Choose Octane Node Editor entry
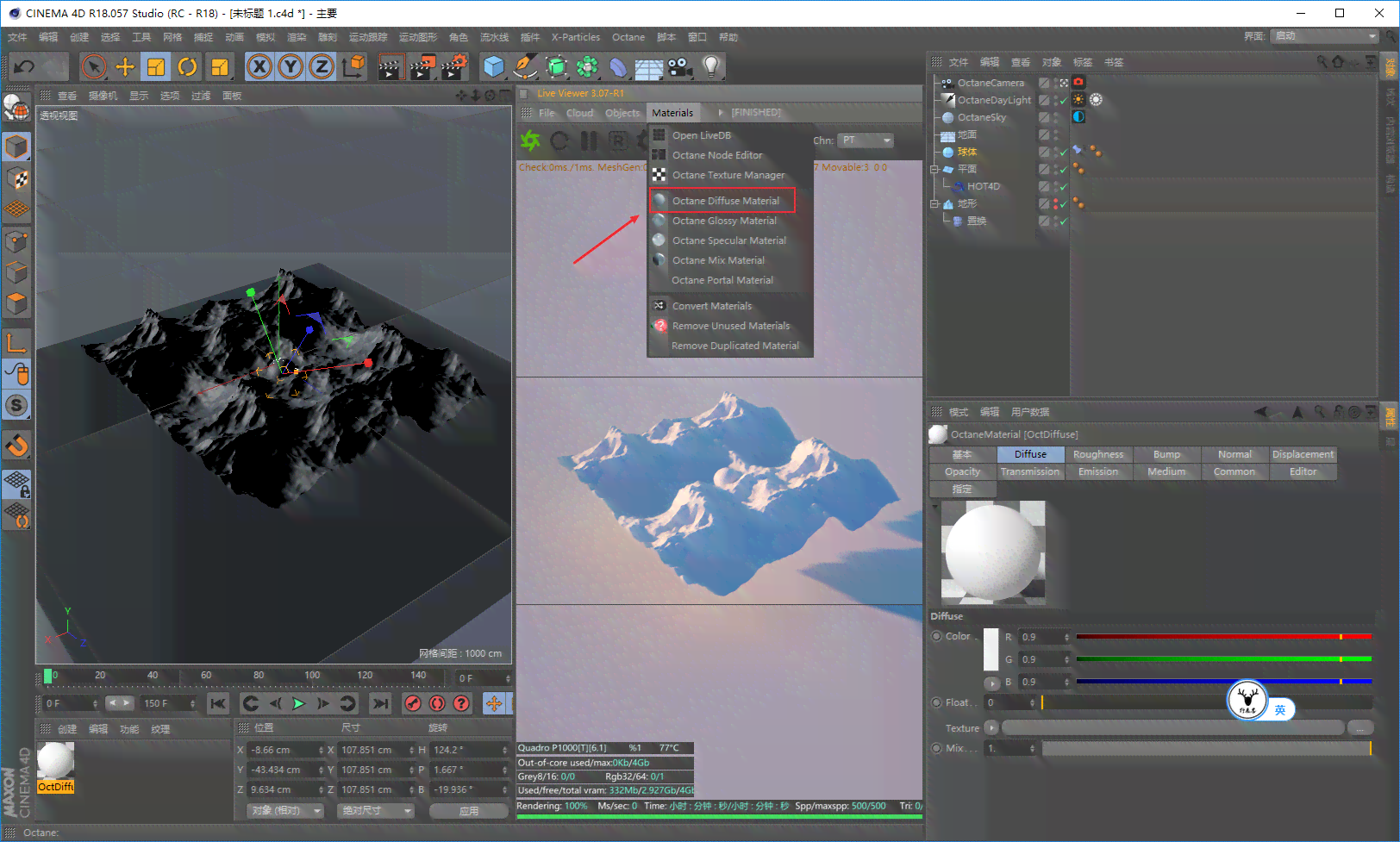1400x842 pixels. click(x=717, y=155)
